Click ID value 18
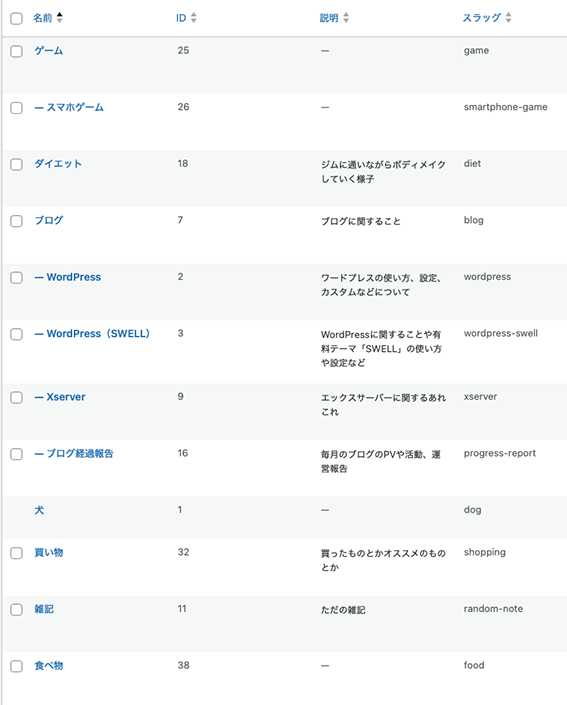567x705 pixels. [183, 164]
